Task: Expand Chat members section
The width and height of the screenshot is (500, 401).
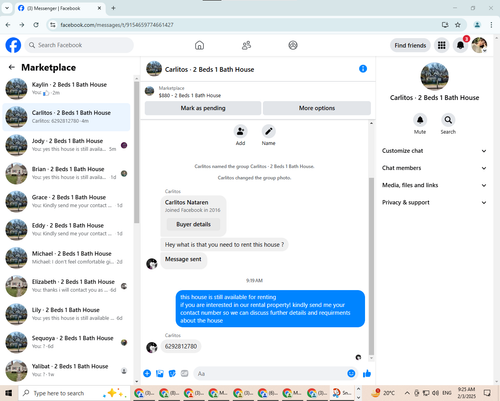Action: click(x=434, y=168)
